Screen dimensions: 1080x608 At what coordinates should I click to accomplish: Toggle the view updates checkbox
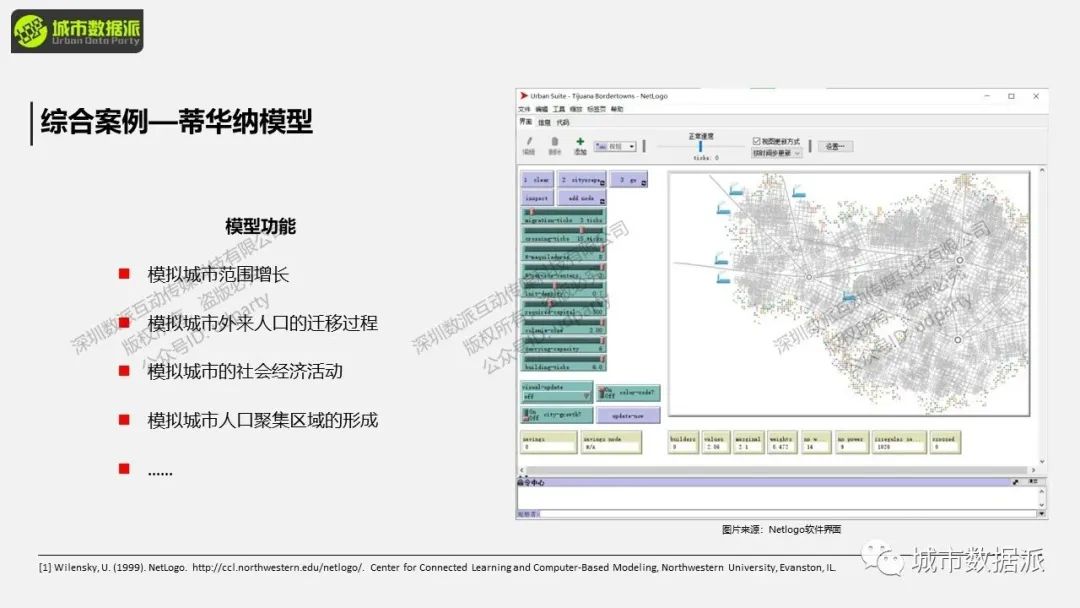click(x=756, y=141)
